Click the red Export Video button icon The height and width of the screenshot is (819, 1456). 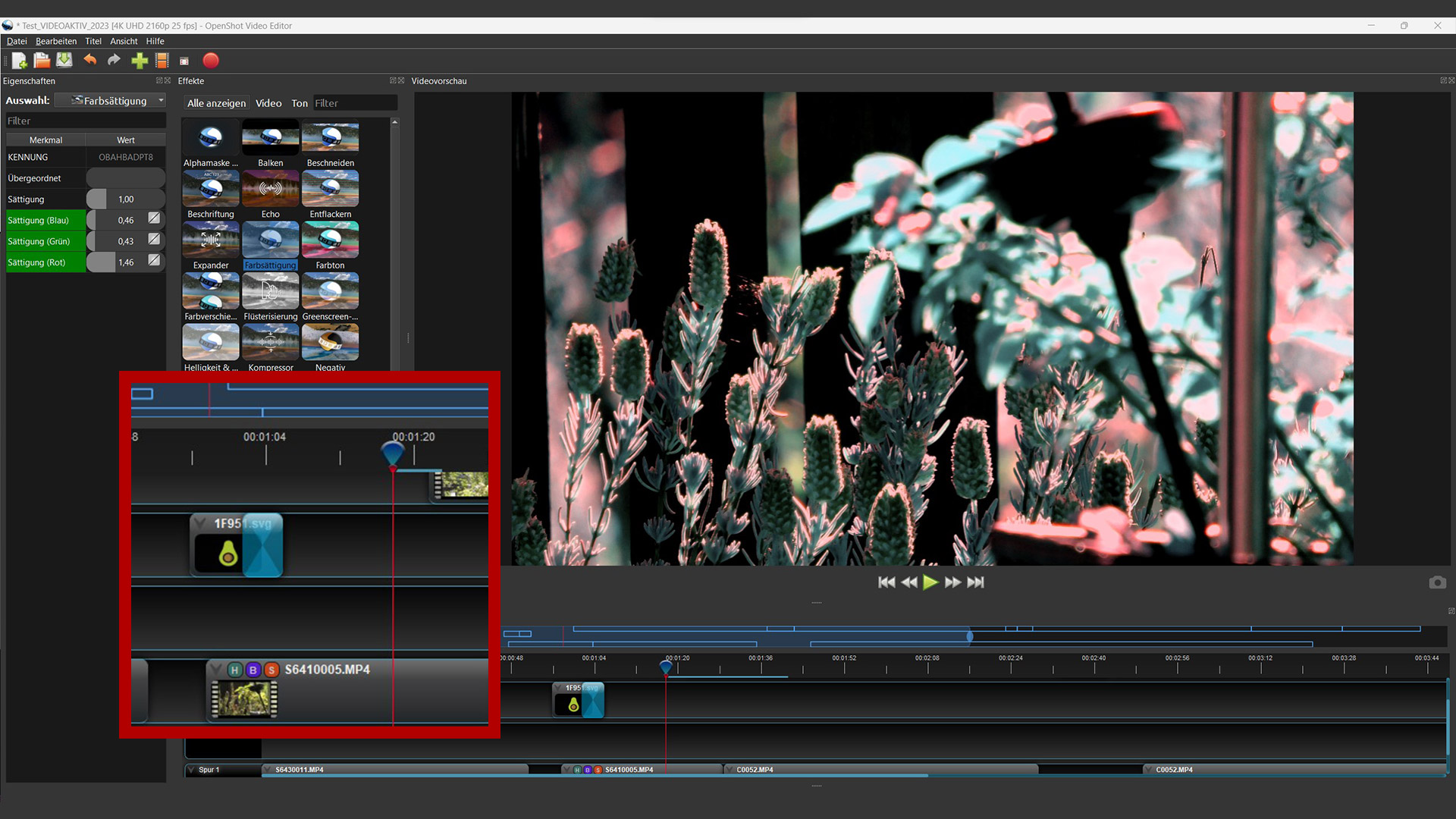coord(211,61)
